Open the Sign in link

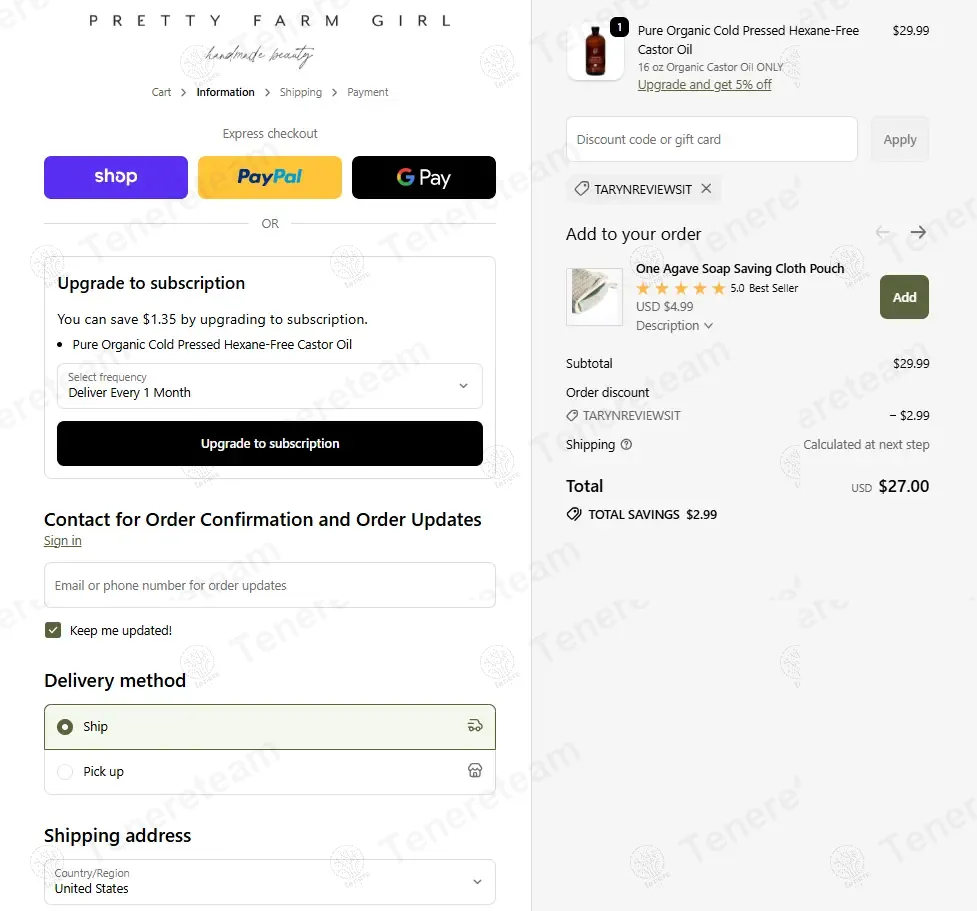62,541
